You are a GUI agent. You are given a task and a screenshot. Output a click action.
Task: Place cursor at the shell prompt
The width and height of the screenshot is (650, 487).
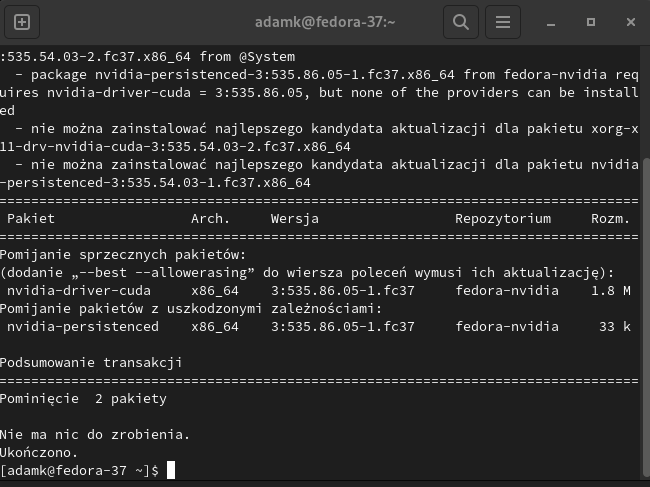171,470
